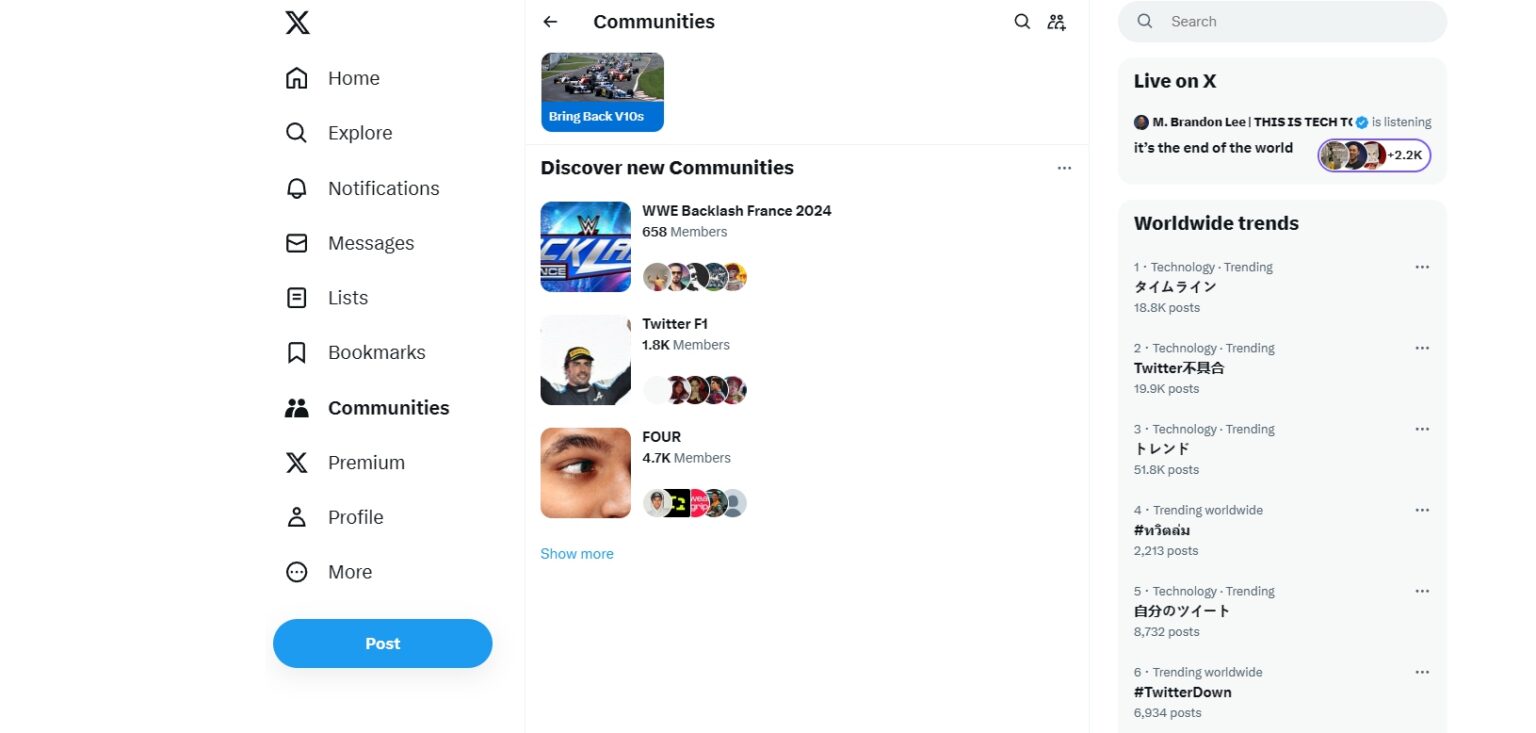Screen dimensions: 1536x733
Task: Click the X logo at the top
Action: point(297,21)
